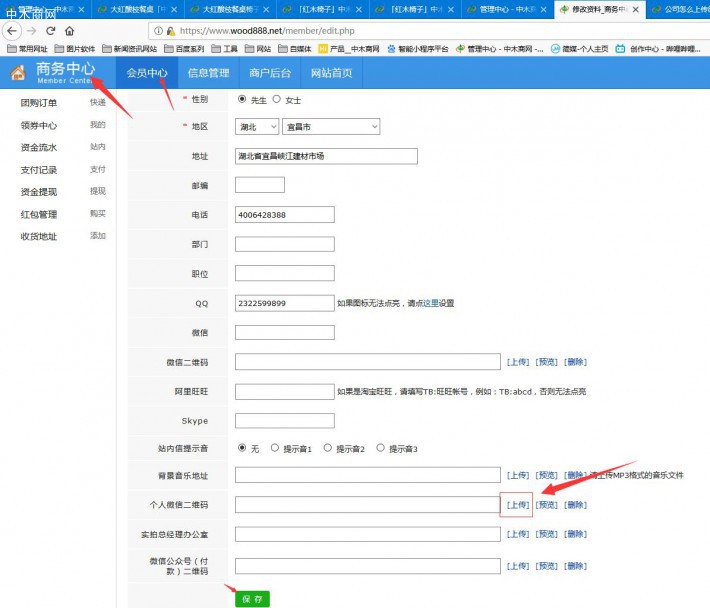The width and height of the screenshot is (710, 608).
Task: Click the address bar lock icon
Action: tap(171, 31)
